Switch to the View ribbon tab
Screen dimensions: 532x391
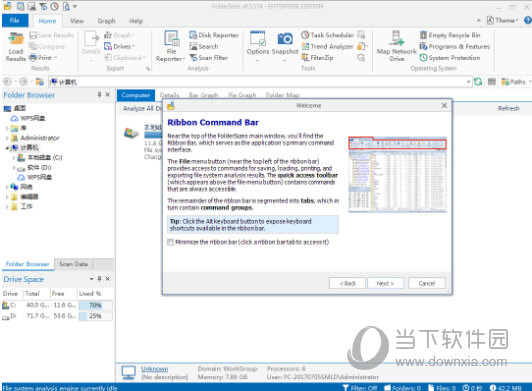77,21
